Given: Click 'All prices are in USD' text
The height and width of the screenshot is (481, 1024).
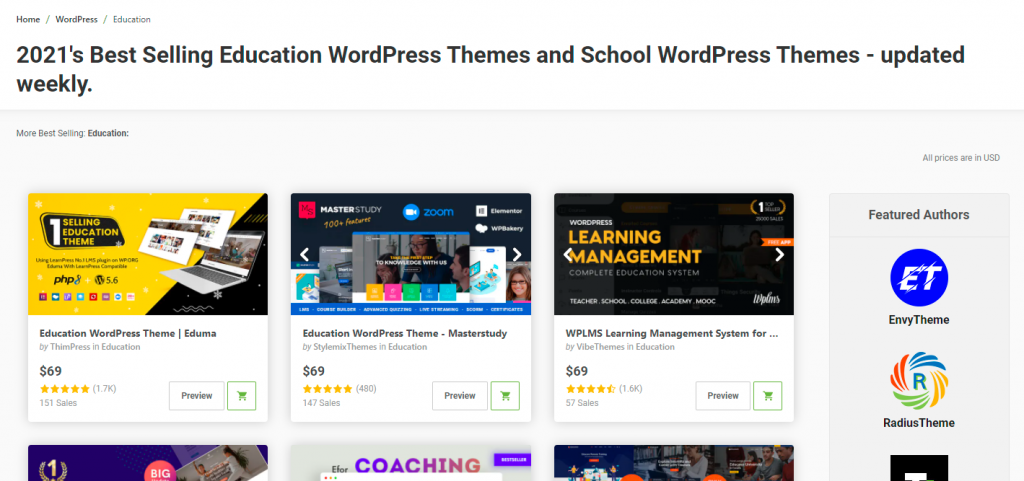Looking at the screenshot, I should (961, 158).
